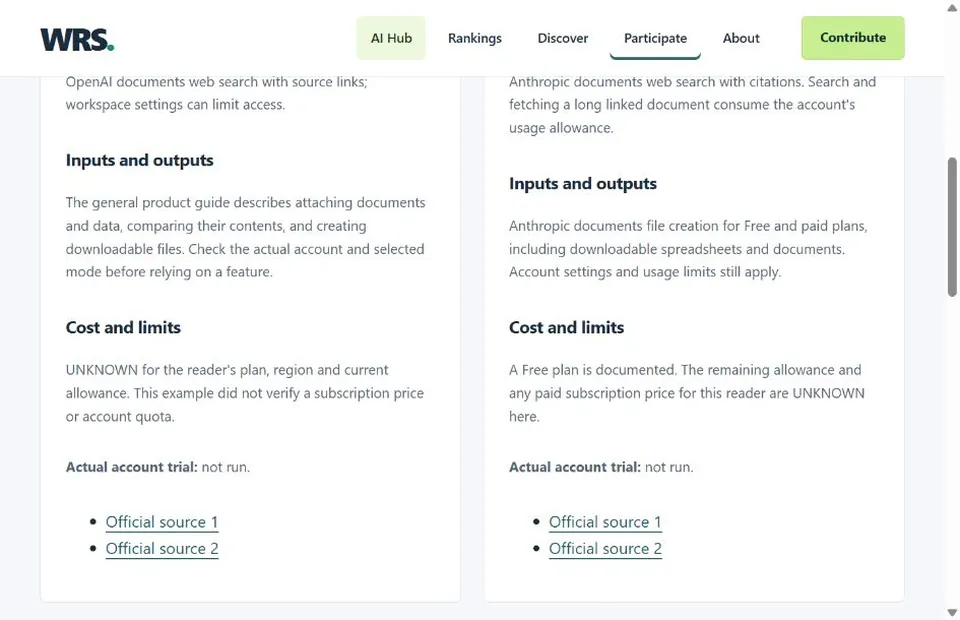Open Official source 2 in OpenAI card

tap(162, 549)
